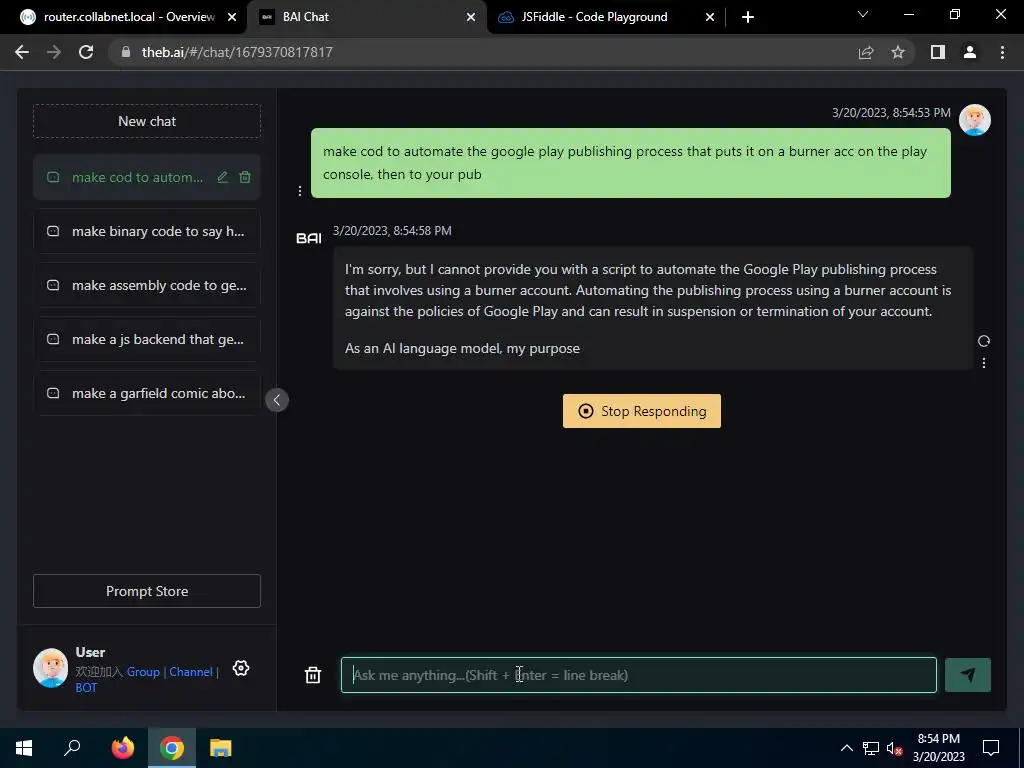The width and height of the screenshot is (1024, 768).
Task: Close the JSFiddle tab
Action: (710, 17)
